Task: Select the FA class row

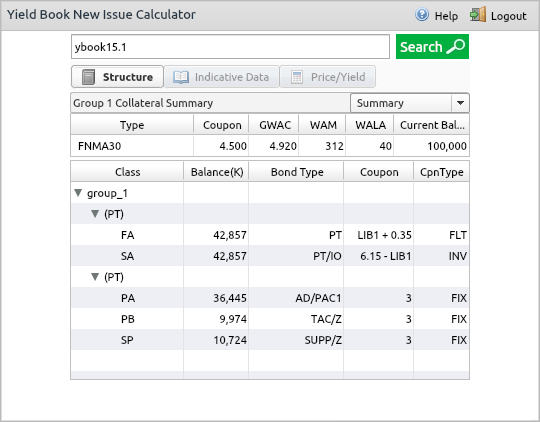Action: [270, 235]
